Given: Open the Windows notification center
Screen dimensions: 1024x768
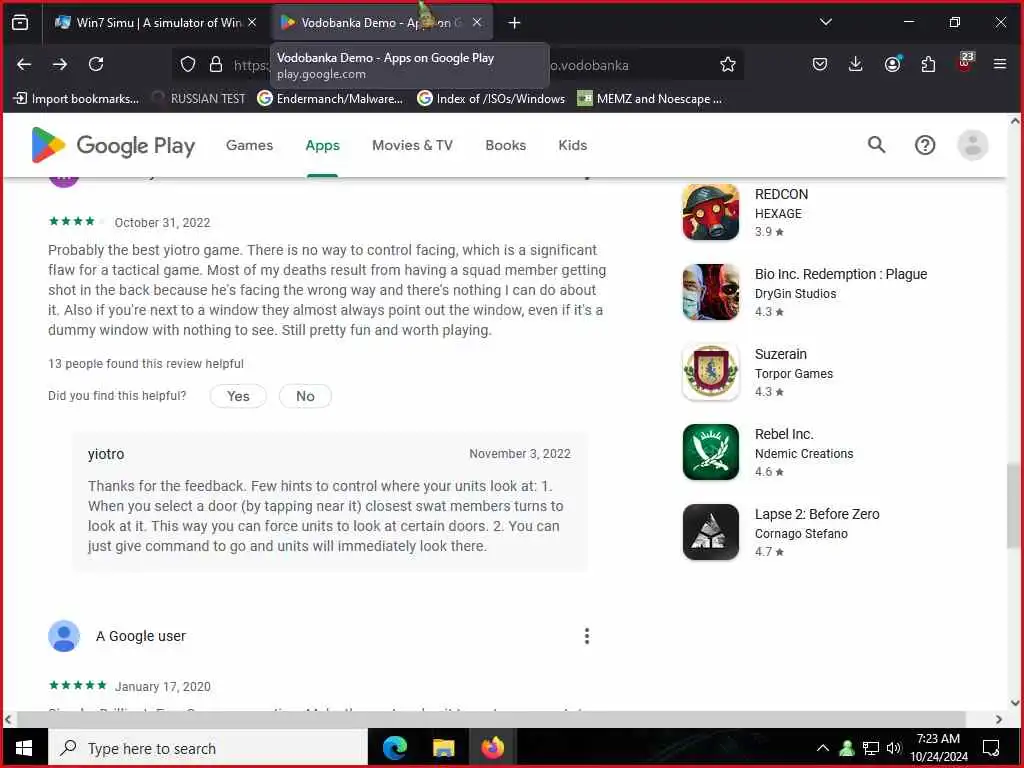Looking at the screenshot, I should (991, 748).
